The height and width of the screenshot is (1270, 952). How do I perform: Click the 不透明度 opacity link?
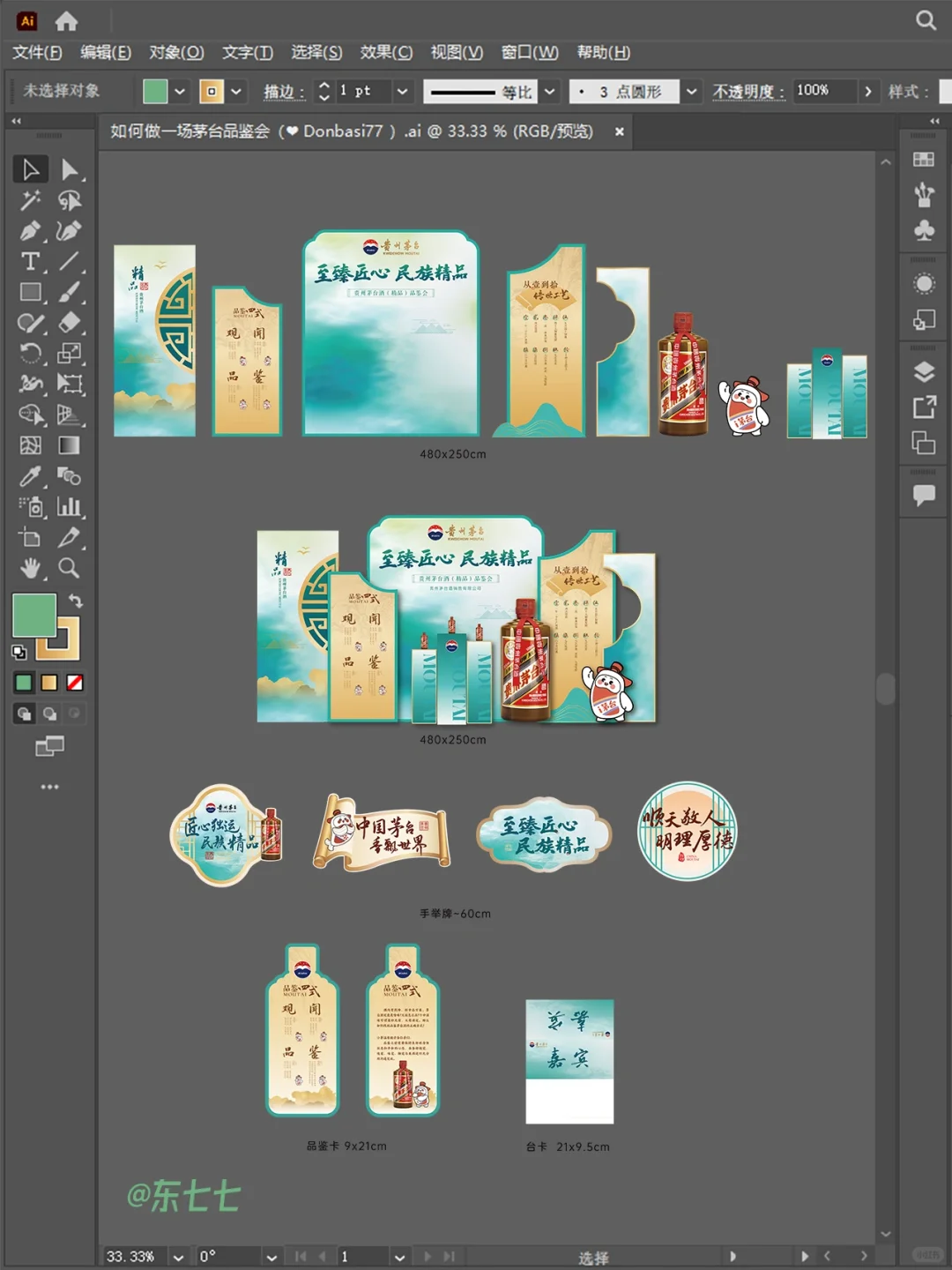coord(748,92)
